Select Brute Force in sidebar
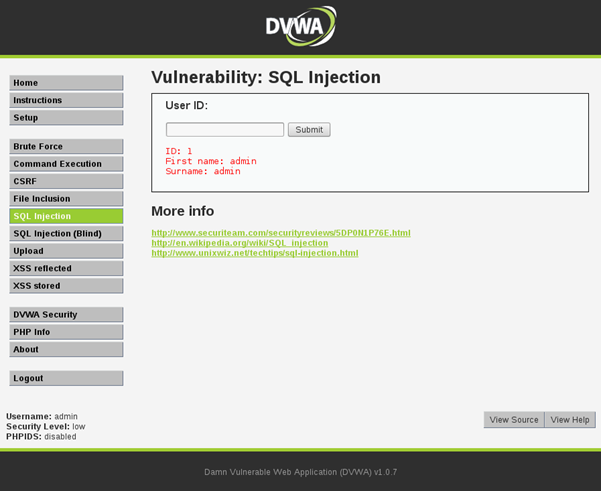This screenshot has width=601, height=491. point(66,147)
